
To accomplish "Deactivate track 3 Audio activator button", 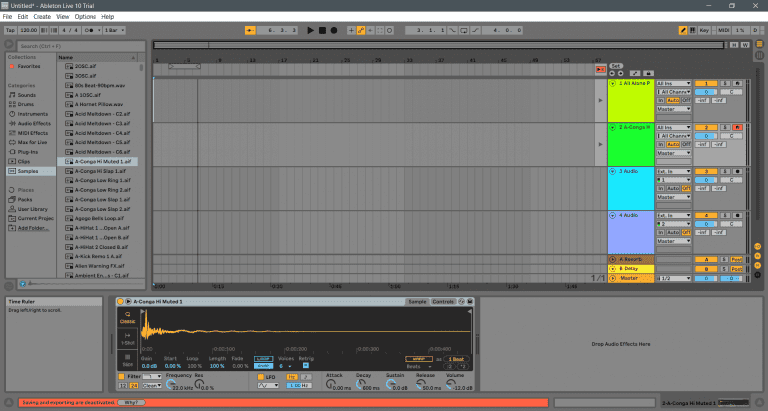I will (706, 171).
